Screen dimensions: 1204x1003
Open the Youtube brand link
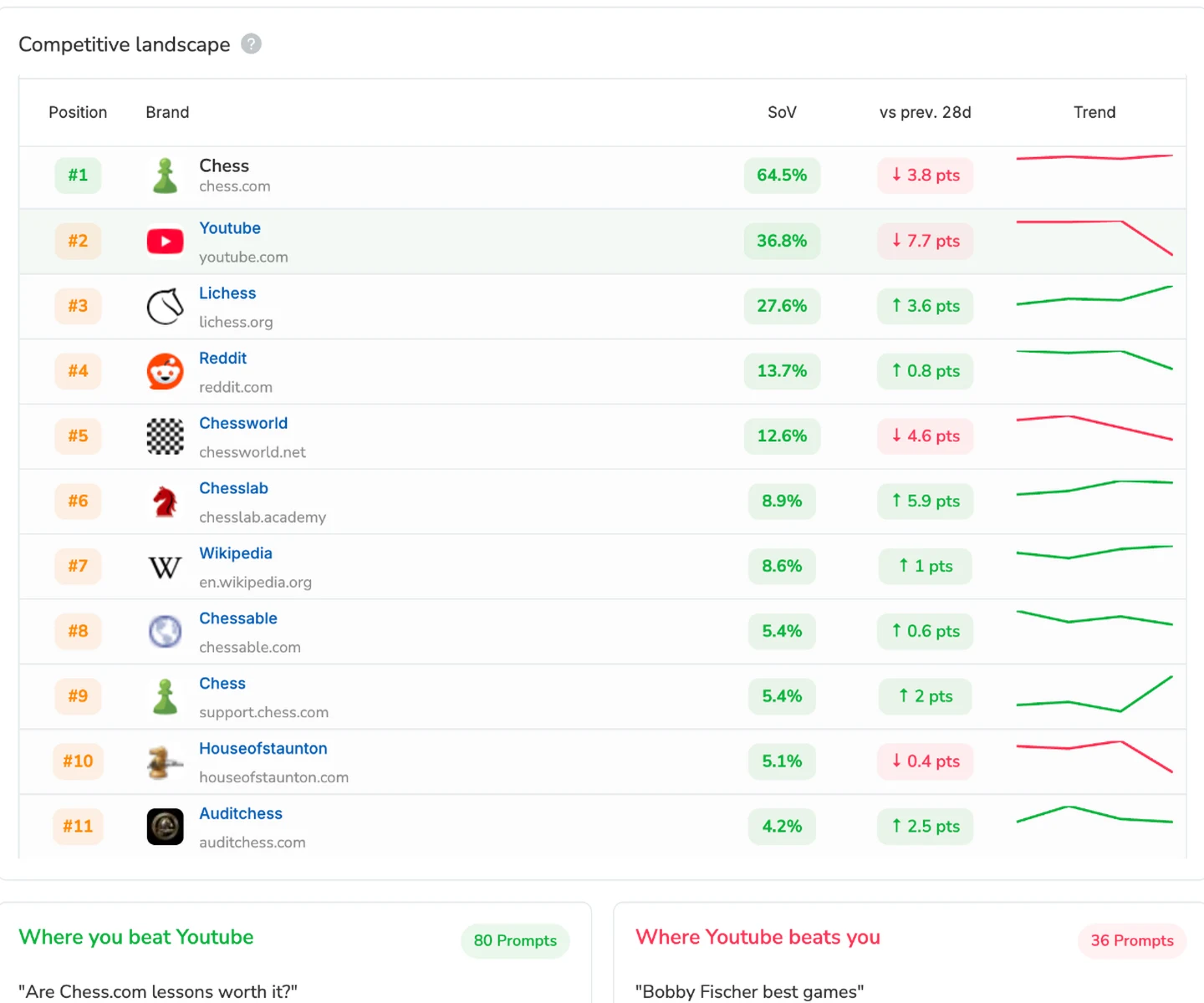(230, 228)
